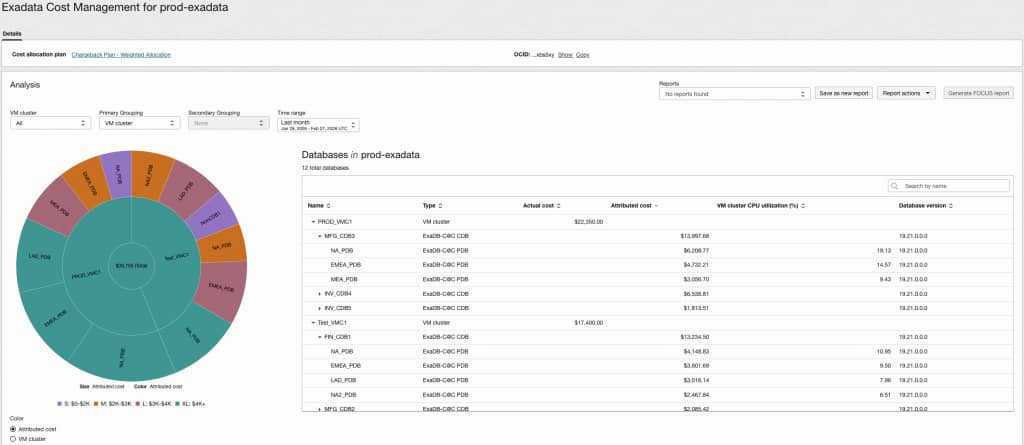This screenshot has height=445, width=1024.
Task: Open the Report actions menu
Action: coord(906,93)
